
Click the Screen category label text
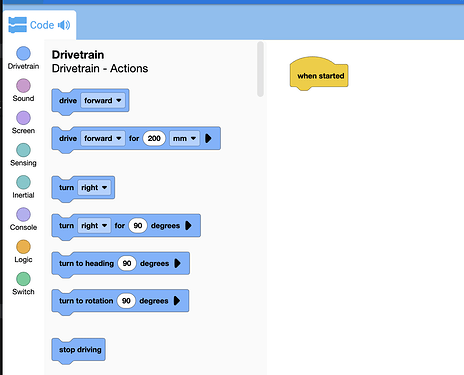[23, 131]
